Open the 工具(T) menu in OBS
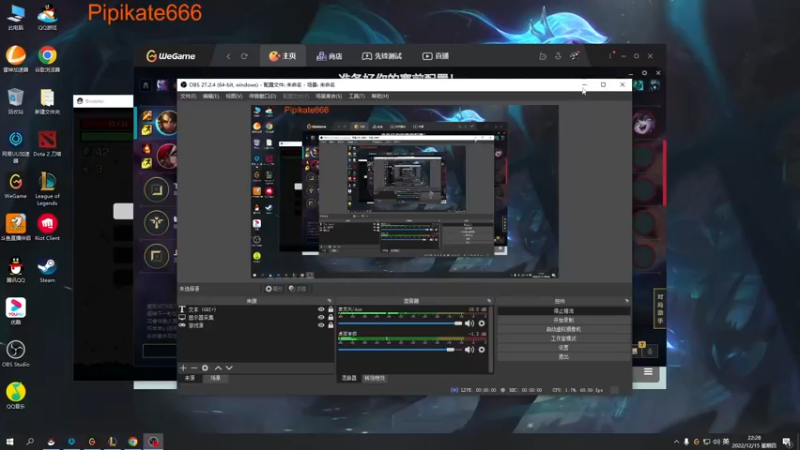Screen dimensions: 800x450 (357, 96)
